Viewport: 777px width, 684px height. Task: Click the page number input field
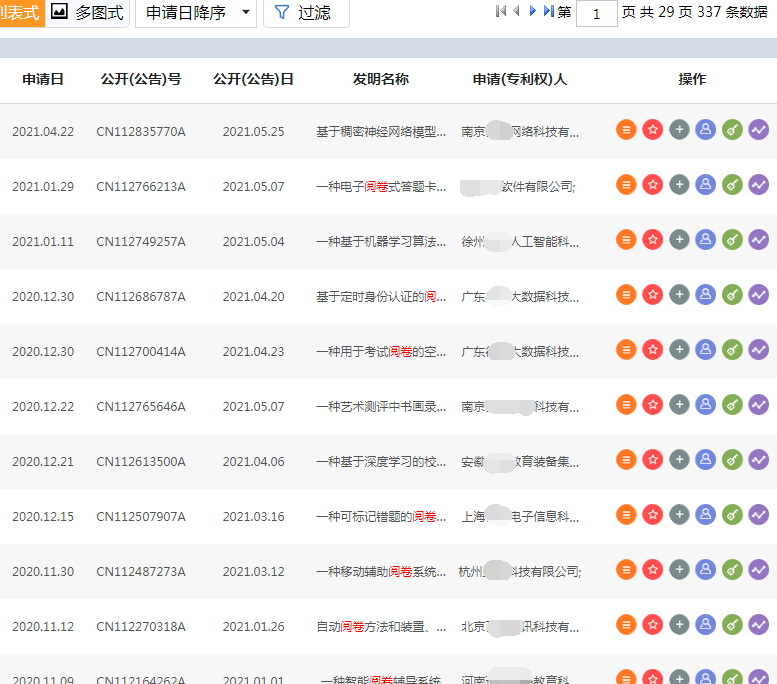coord(597,13)
